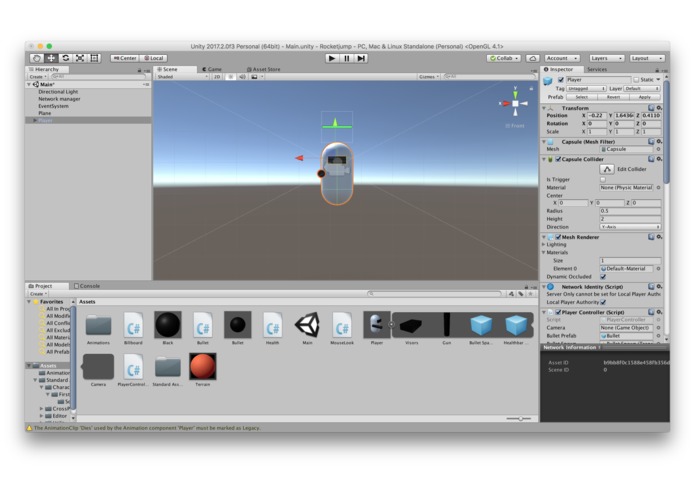Click the prefab Revert button

613,97
